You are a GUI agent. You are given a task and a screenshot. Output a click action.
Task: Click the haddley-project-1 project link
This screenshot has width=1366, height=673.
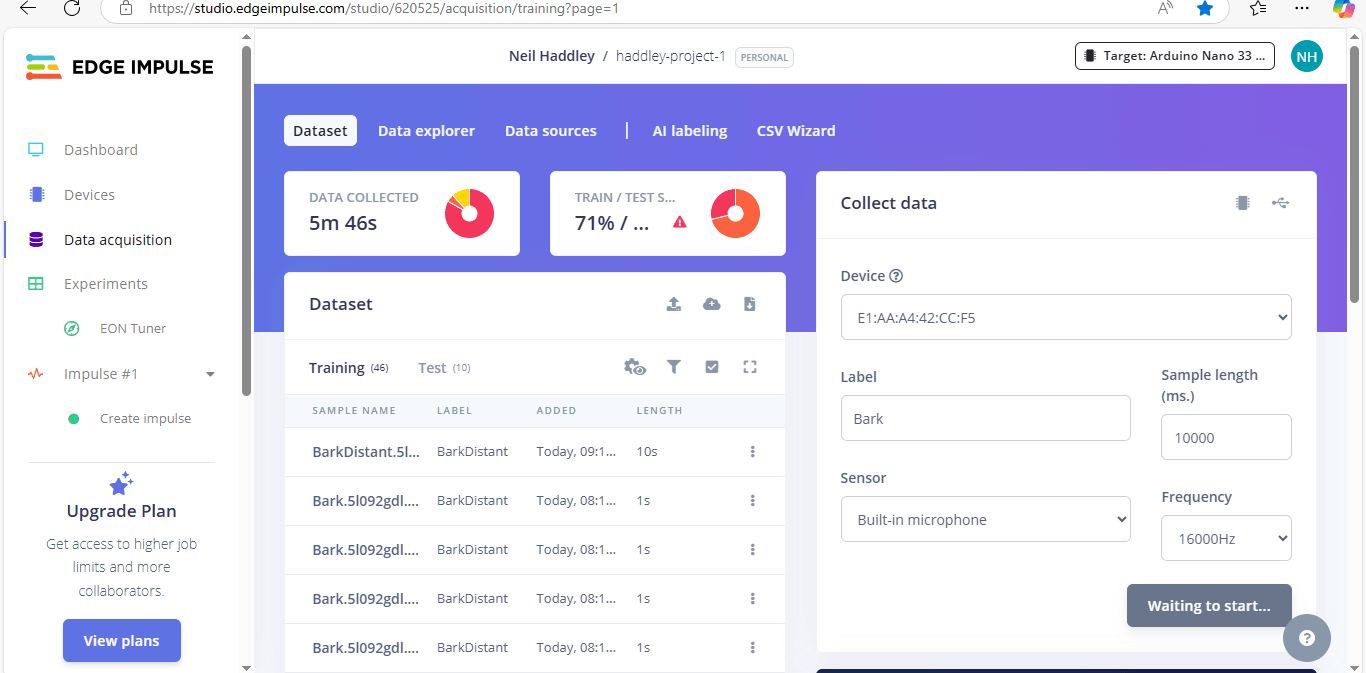(671, 56)
